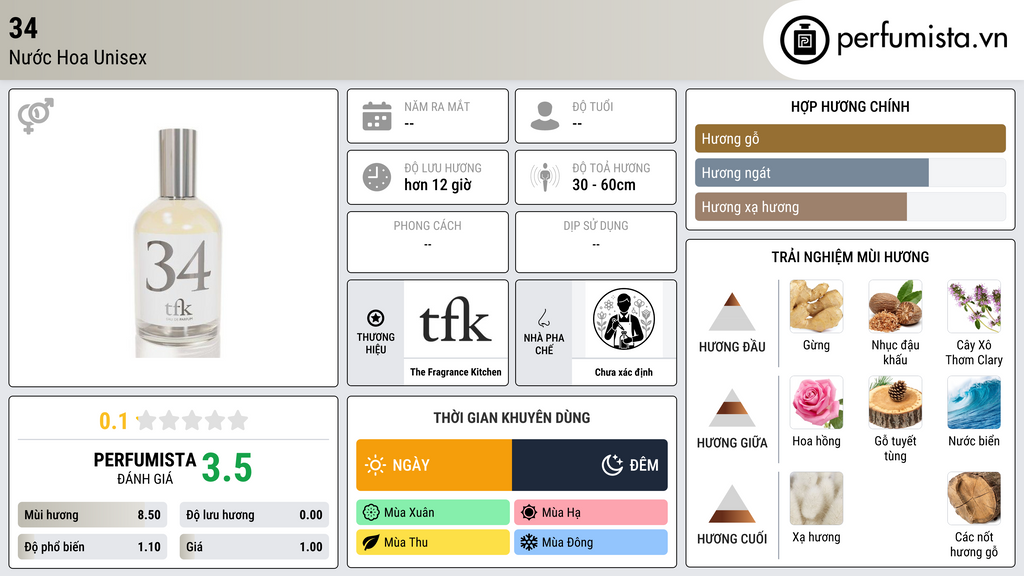This screenshot has height=576, width=1024.
Task: Select the Nước biển note image
Action: (974, 402)
